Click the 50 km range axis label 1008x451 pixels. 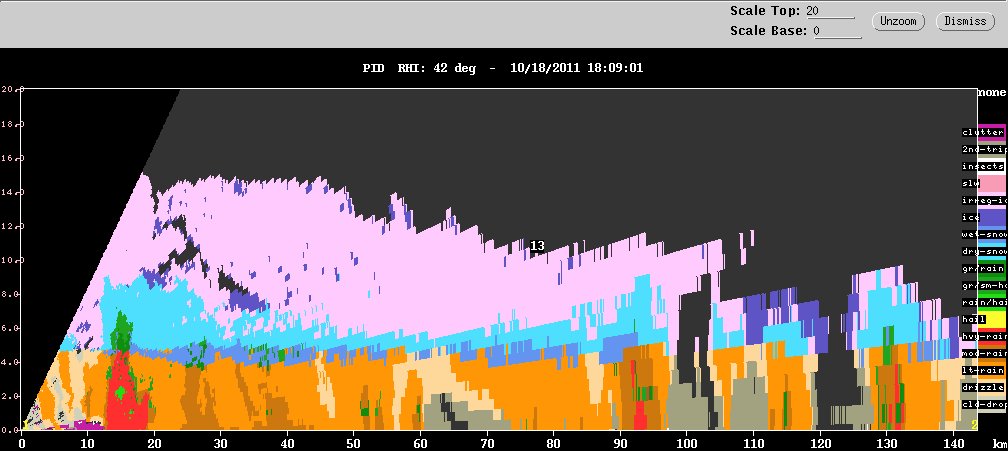[354, 443]
